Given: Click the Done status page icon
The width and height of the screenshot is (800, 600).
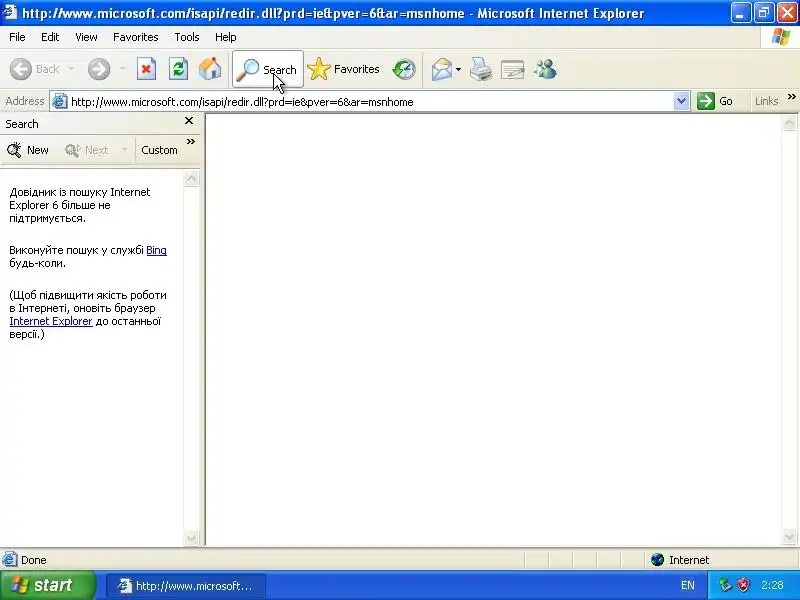Looking at the screenshot, I should [9, 560].
